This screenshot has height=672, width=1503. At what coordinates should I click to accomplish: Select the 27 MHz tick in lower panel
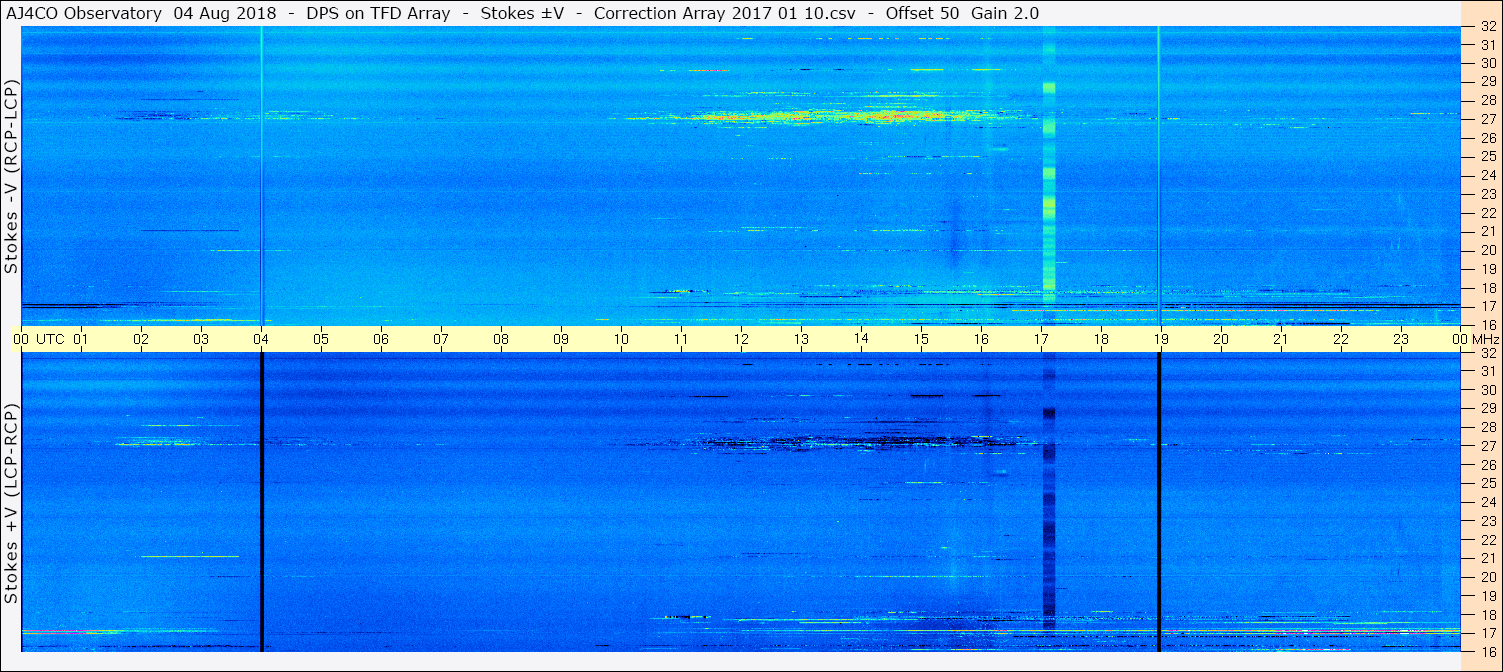pos(1487,446)
